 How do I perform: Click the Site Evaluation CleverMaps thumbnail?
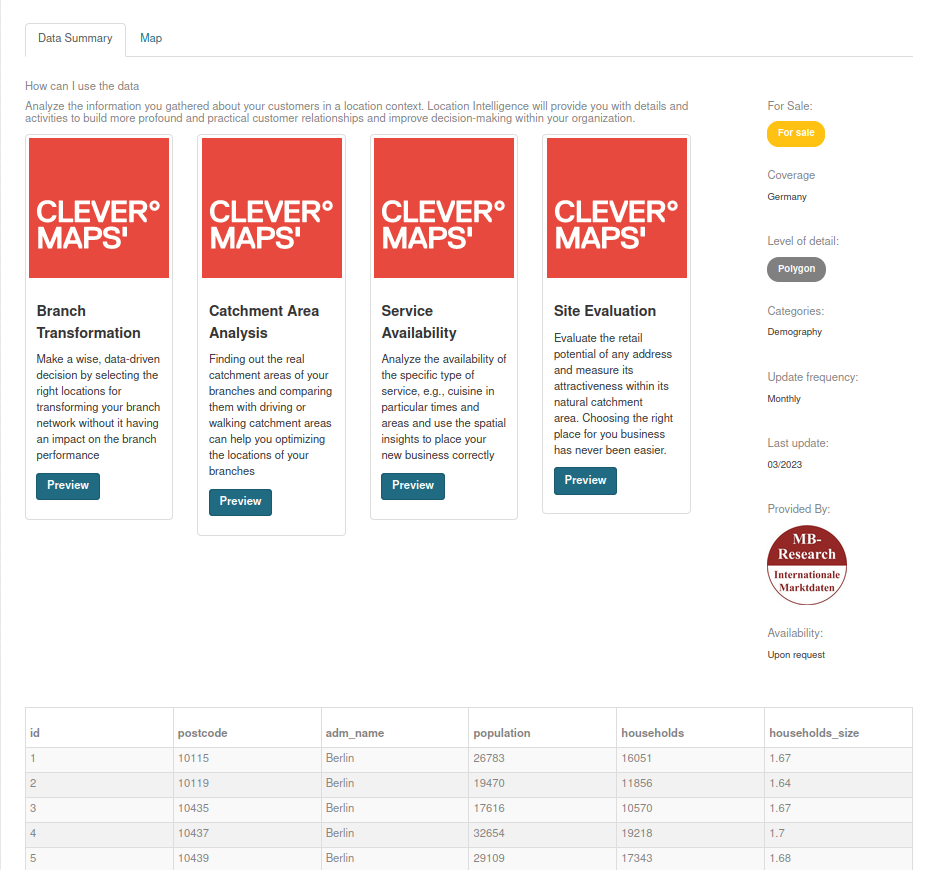pyautogui.click(x=616, y=208)
